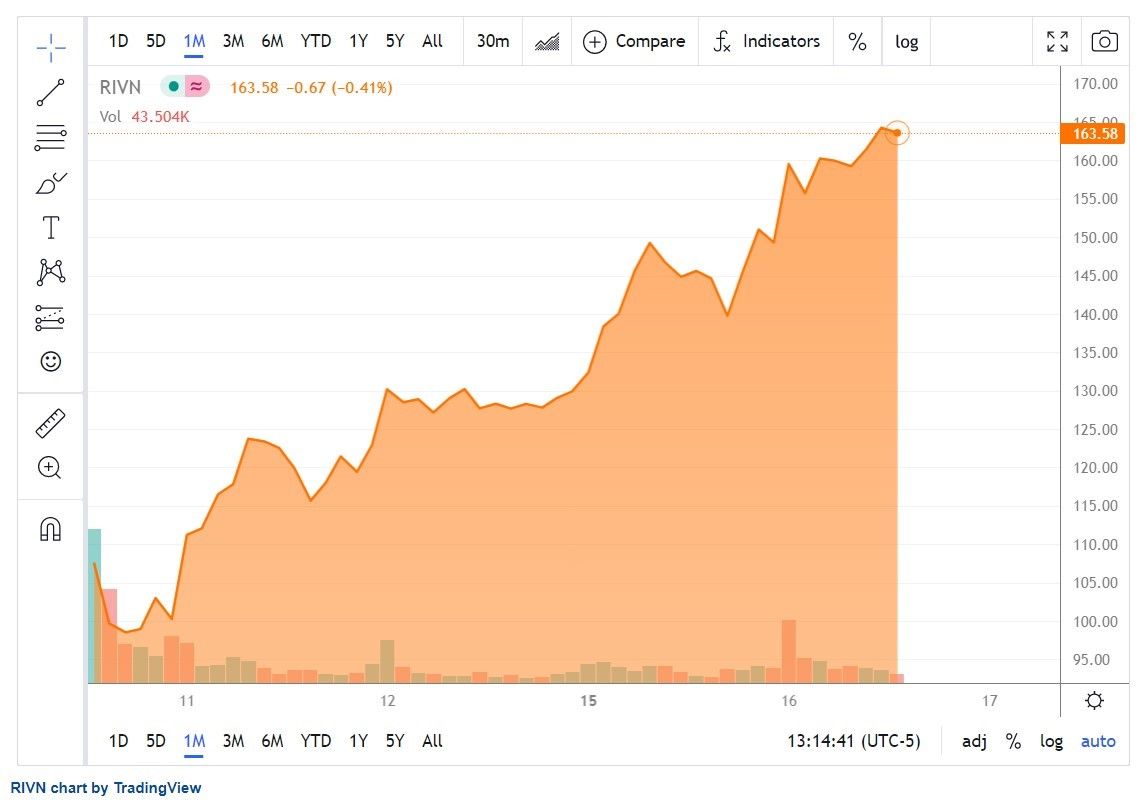Toggle adj dividend adjustment
This screenshot has width=1147, height=800.
coord(974,741)
